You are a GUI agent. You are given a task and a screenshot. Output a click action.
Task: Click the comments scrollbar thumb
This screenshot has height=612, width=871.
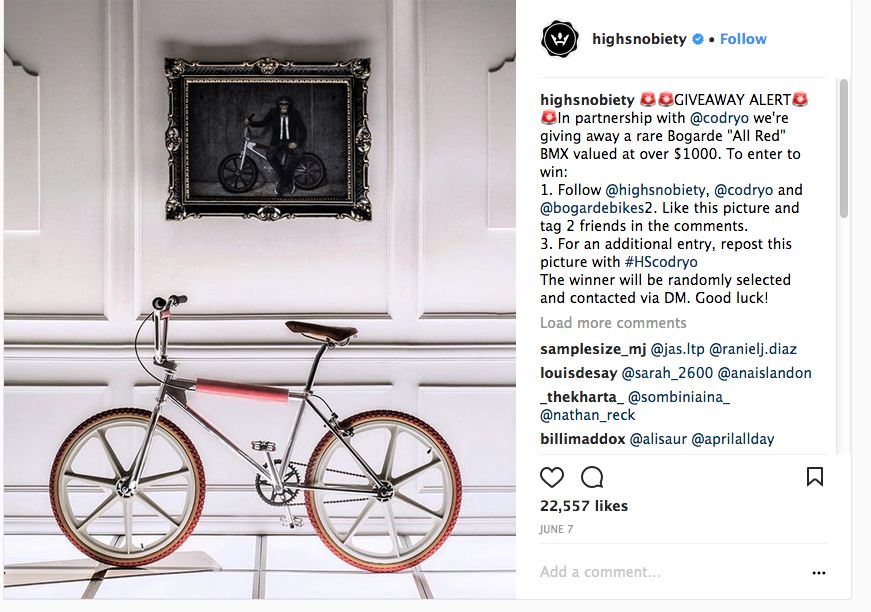pyautogui.click(x=844, y=148)
